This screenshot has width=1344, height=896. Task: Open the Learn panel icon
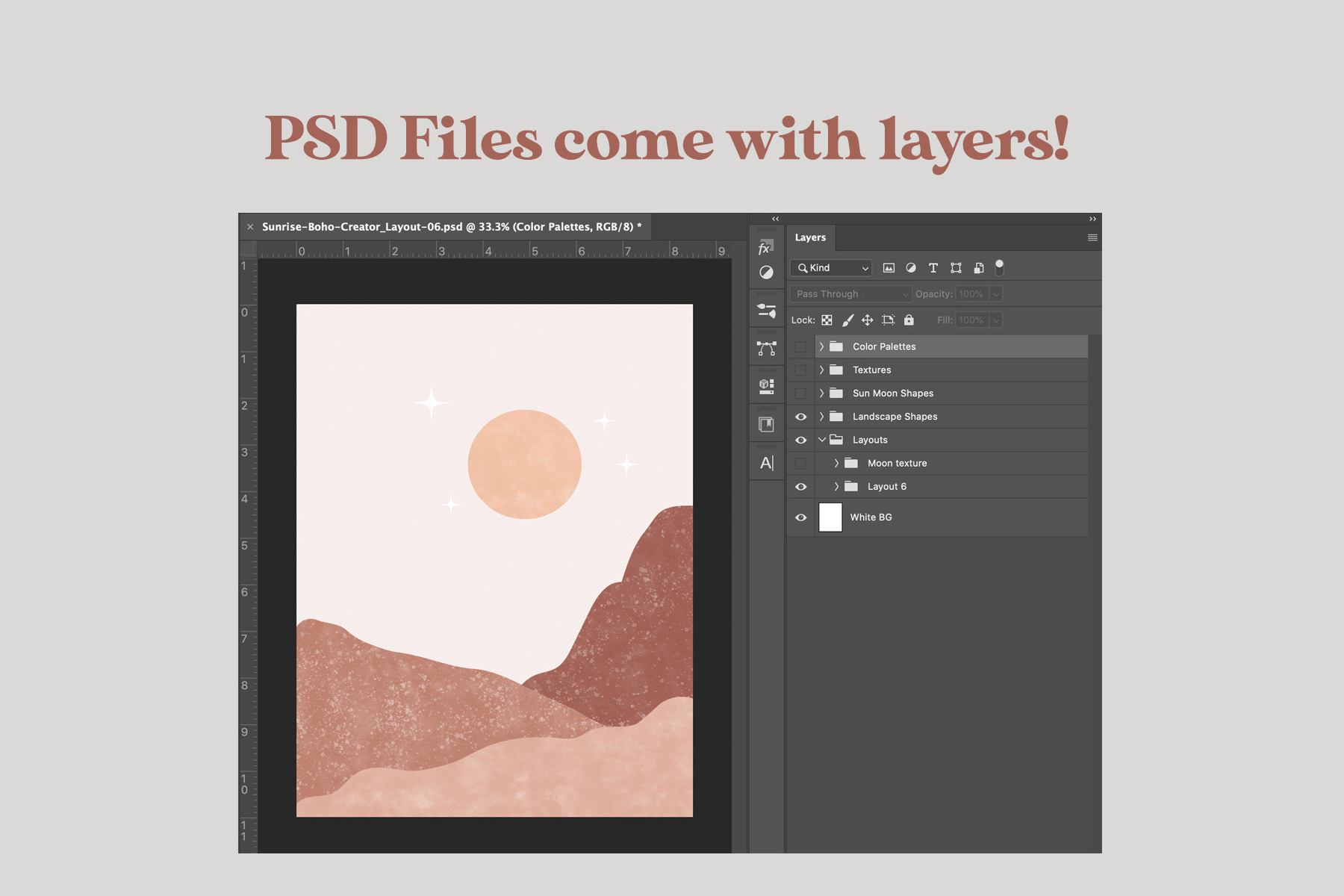tap(766, 424)
